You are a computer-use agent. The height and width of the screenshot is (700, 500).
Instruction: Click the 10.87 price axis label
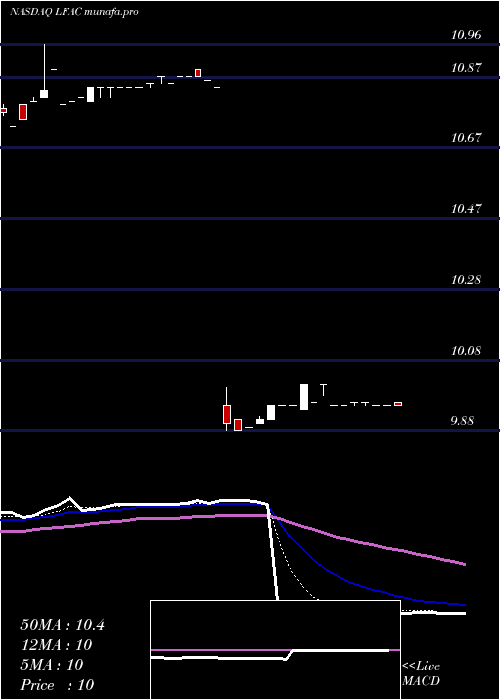pos(466,68)
